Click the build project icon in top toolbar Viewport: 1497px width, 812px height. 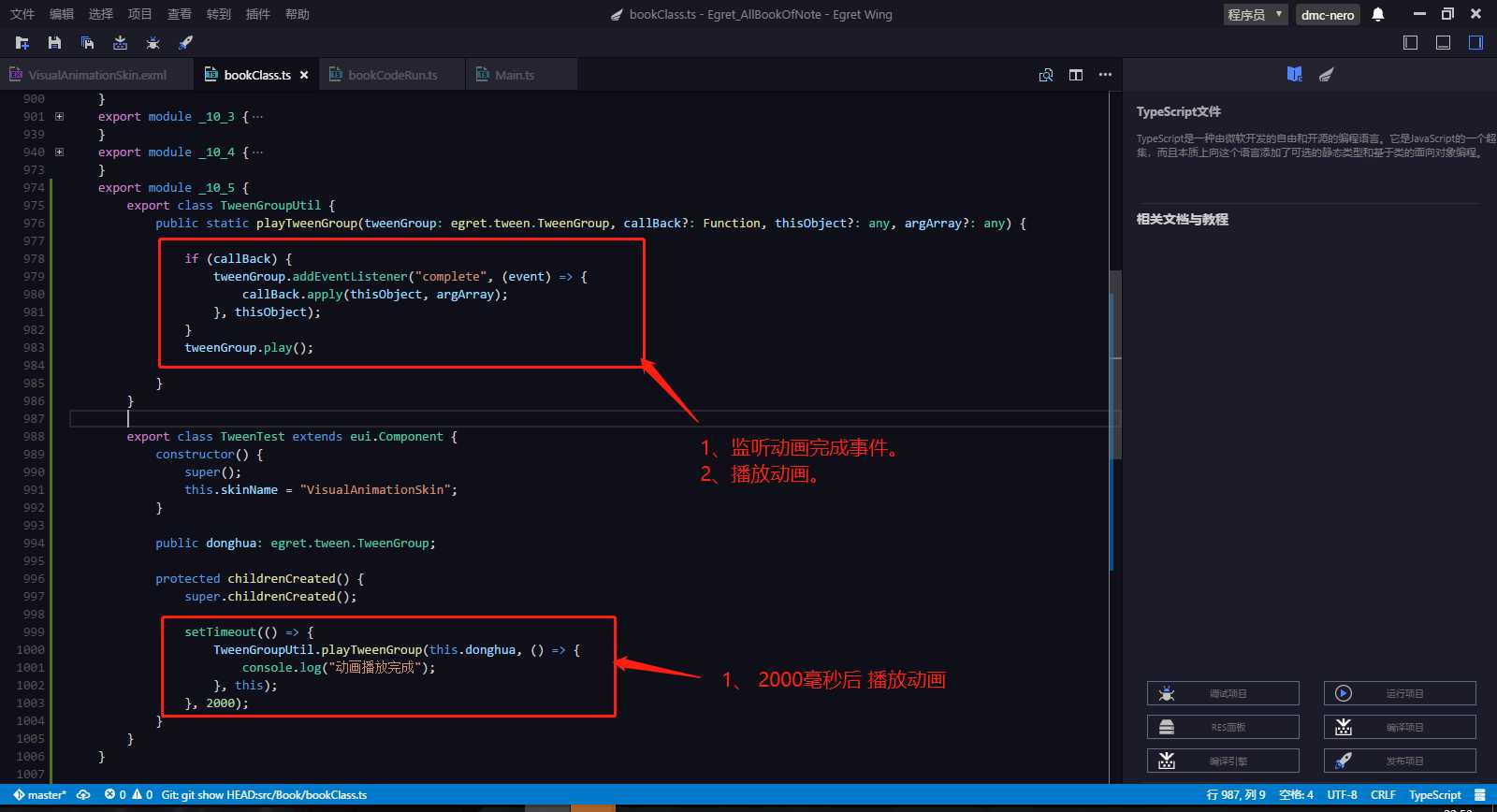pos(120,43)
